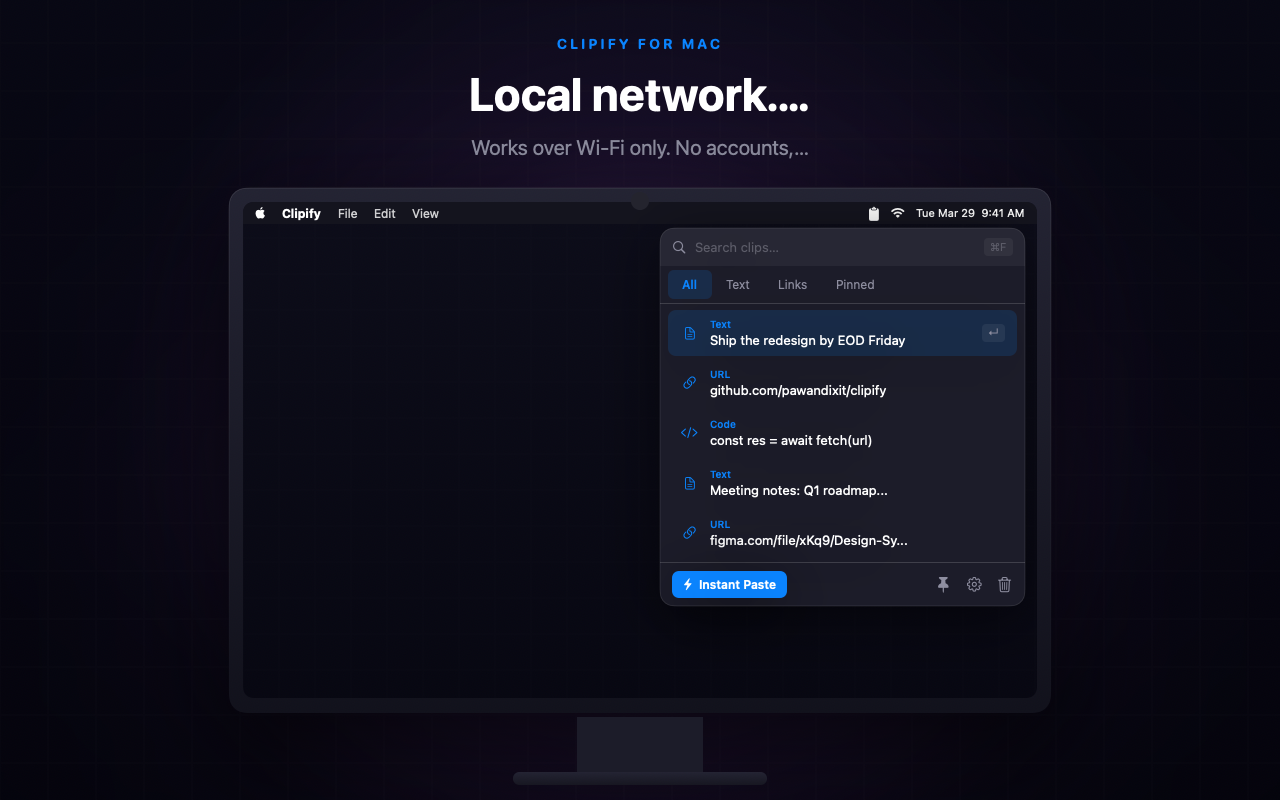Switch to the Pinned filter tab
This screenshot has width=1280, height=800.
855,285
